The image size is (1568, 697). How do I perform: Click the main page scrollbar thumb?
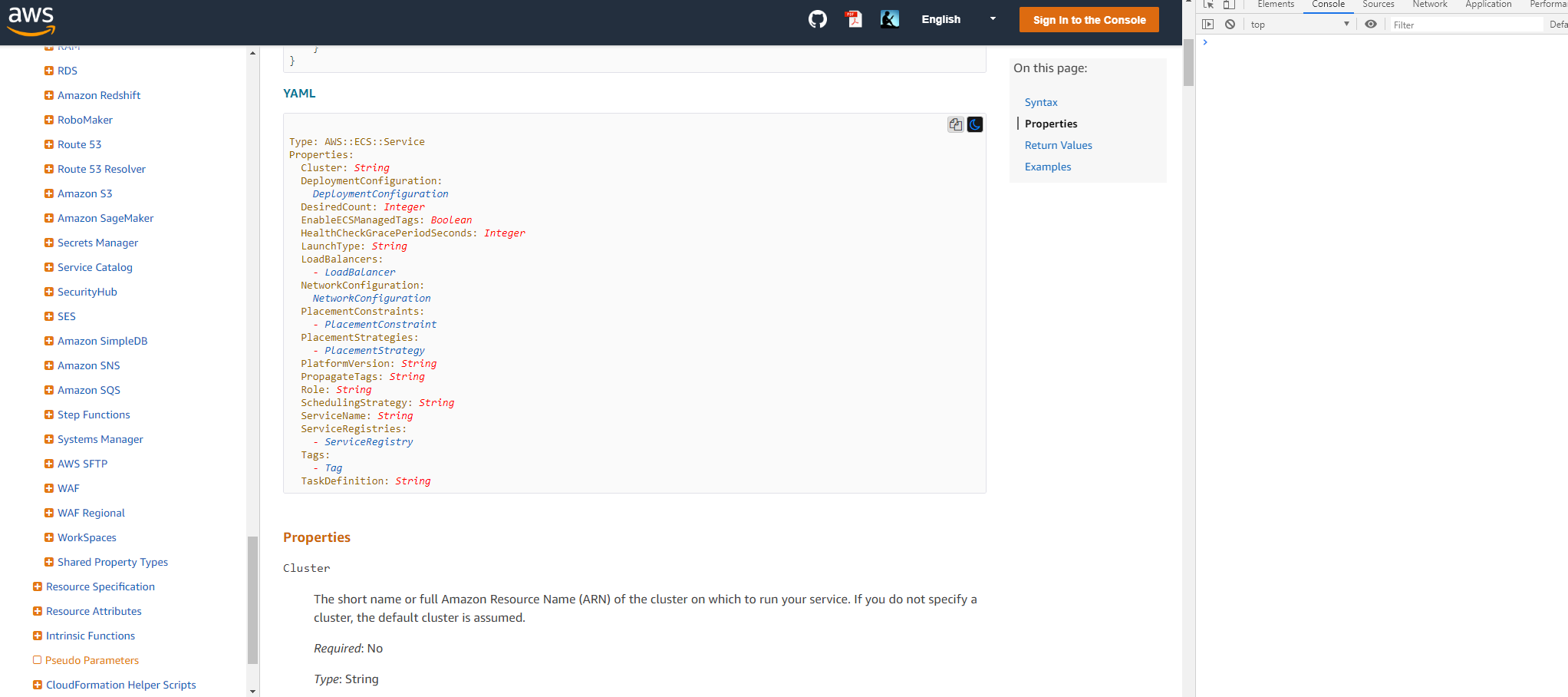pos(1188,61)
